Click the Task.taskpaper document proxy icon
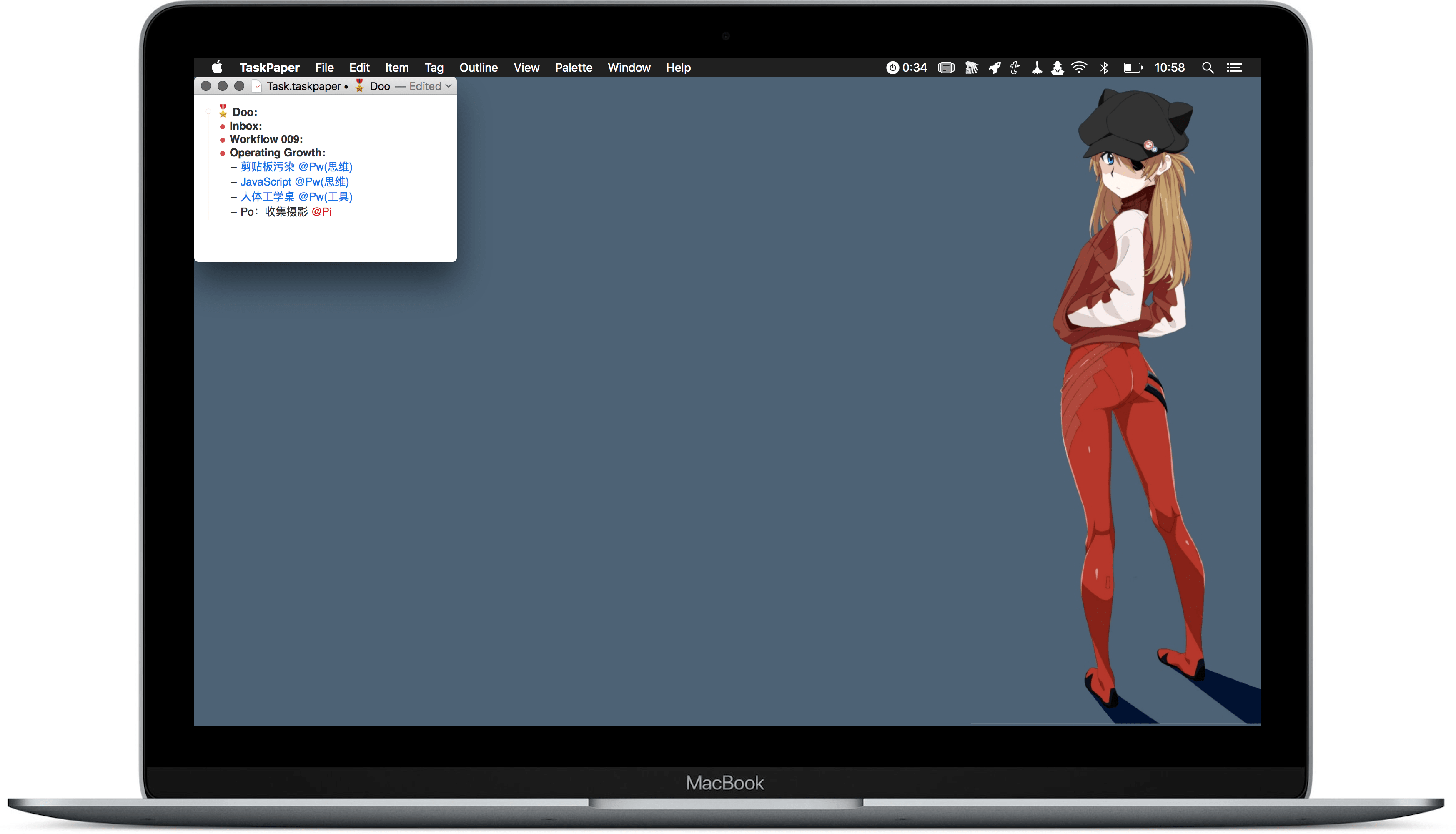 (x=256, y=86)
